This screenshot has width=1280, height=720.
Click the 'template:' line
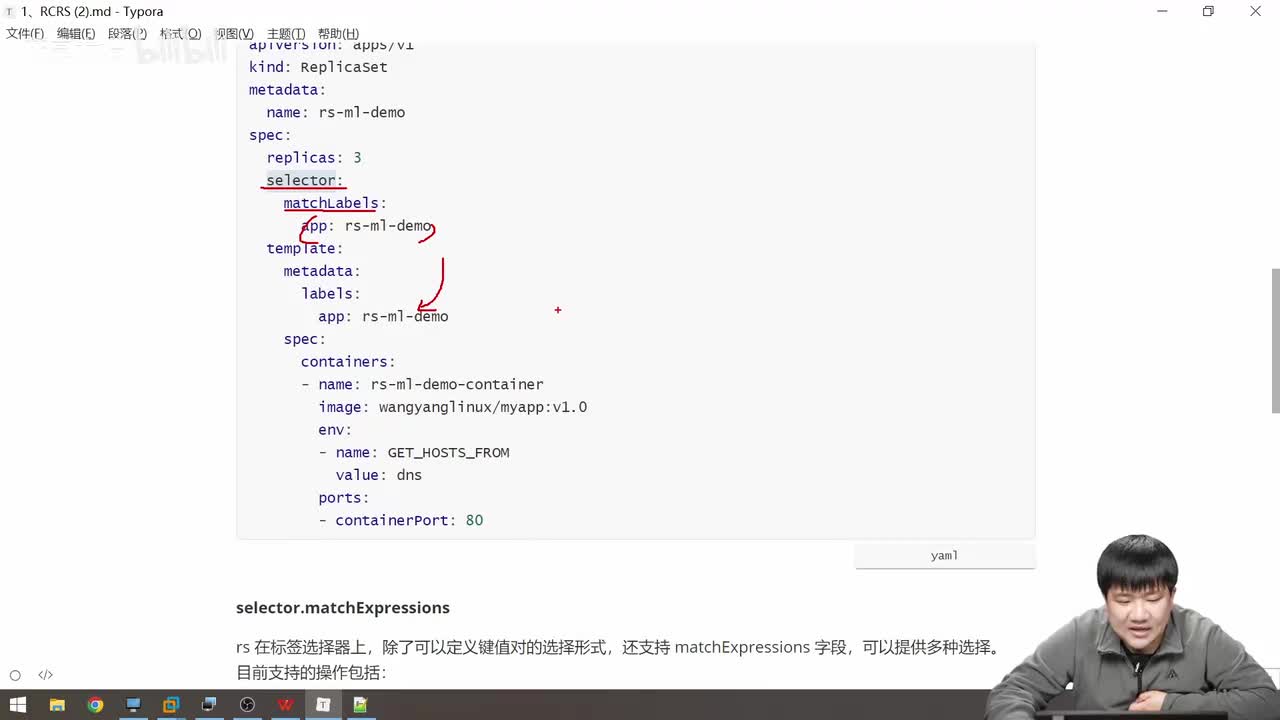305,248
